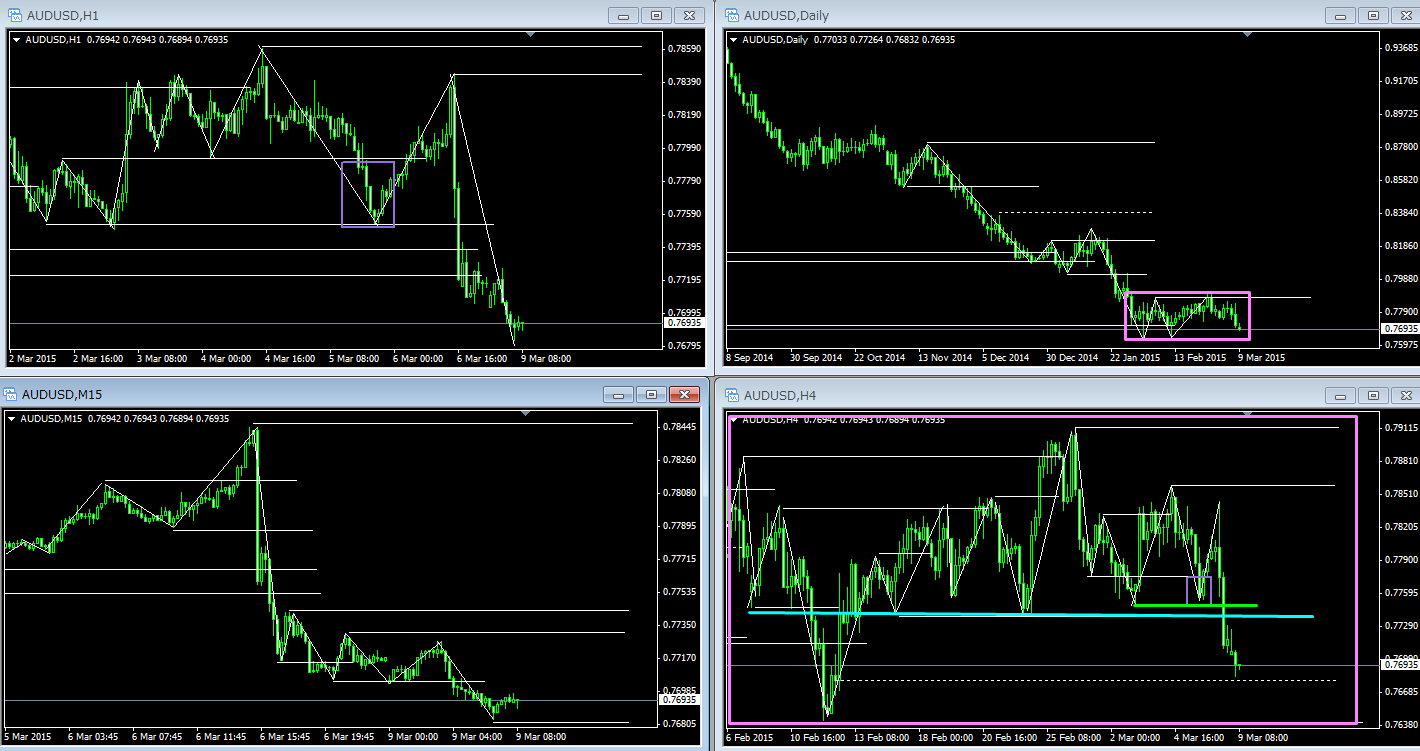Click the chart shift marker atop H1 chart
Viewport: 1420px width, 751px height.
tap(530, 35)
